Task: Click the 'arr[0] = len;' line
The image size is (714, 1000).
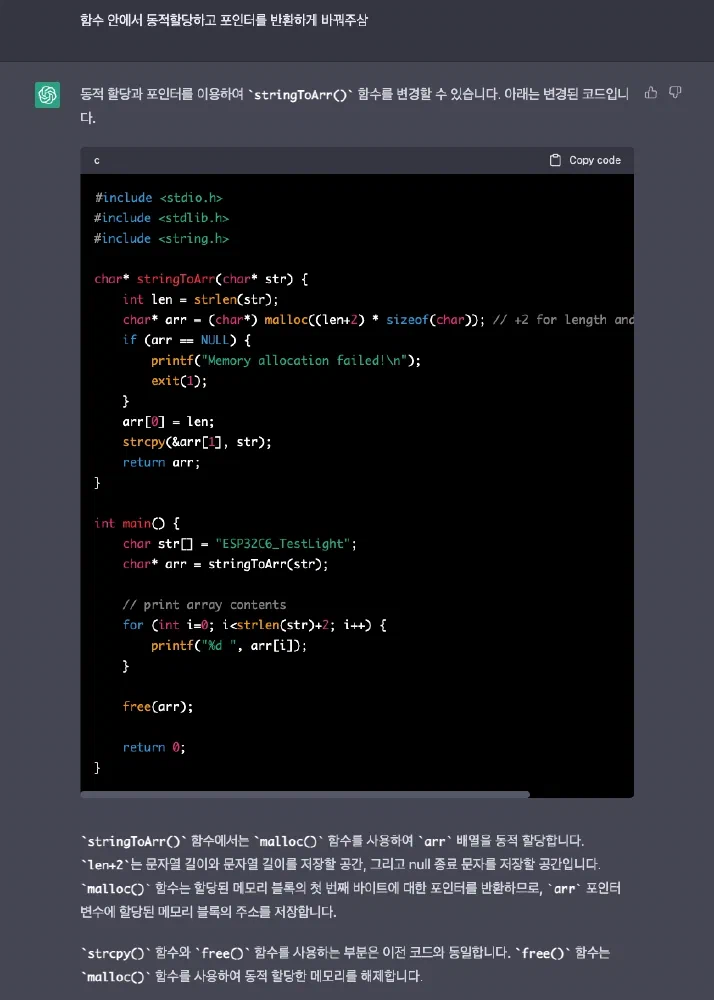Action: point(168,422)
